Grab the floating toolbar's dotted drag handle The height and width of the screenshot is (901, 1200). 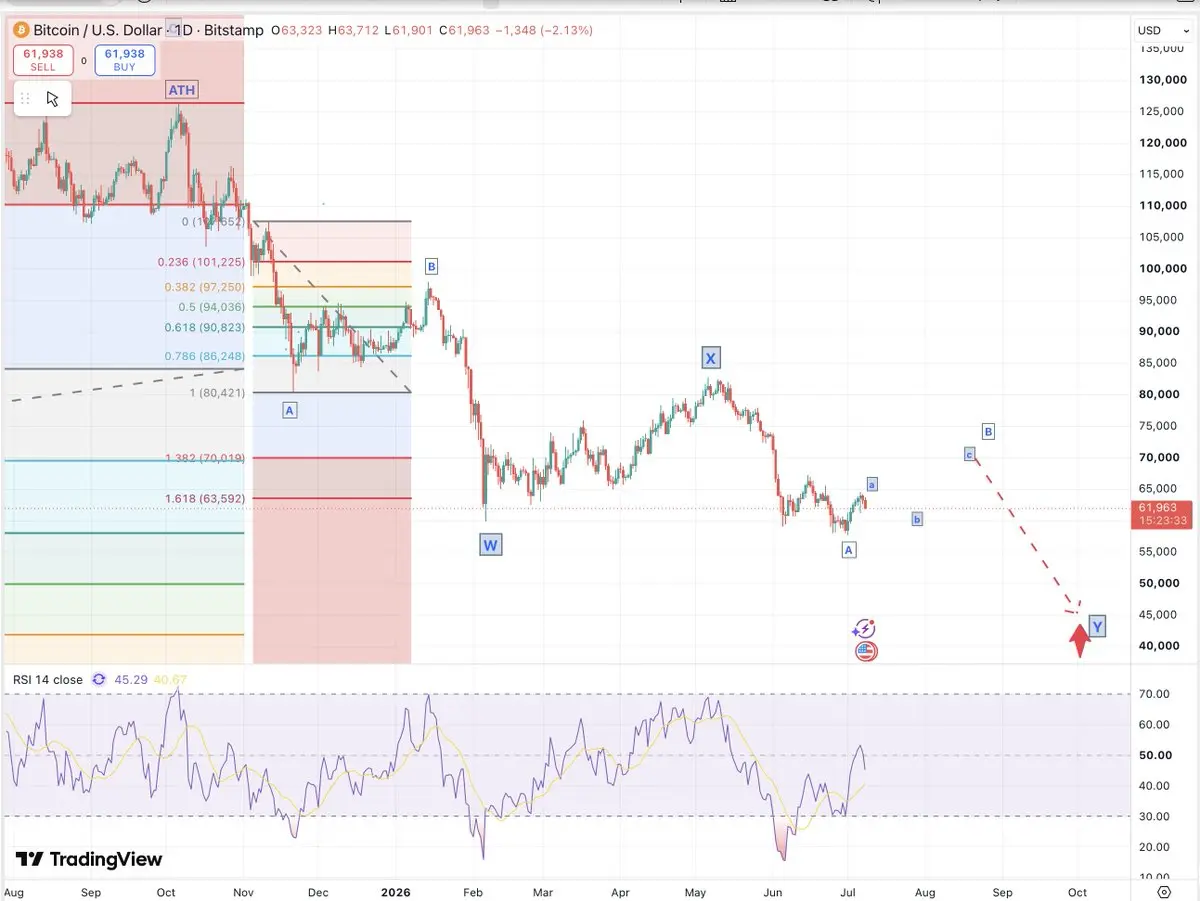pos(25,98)
